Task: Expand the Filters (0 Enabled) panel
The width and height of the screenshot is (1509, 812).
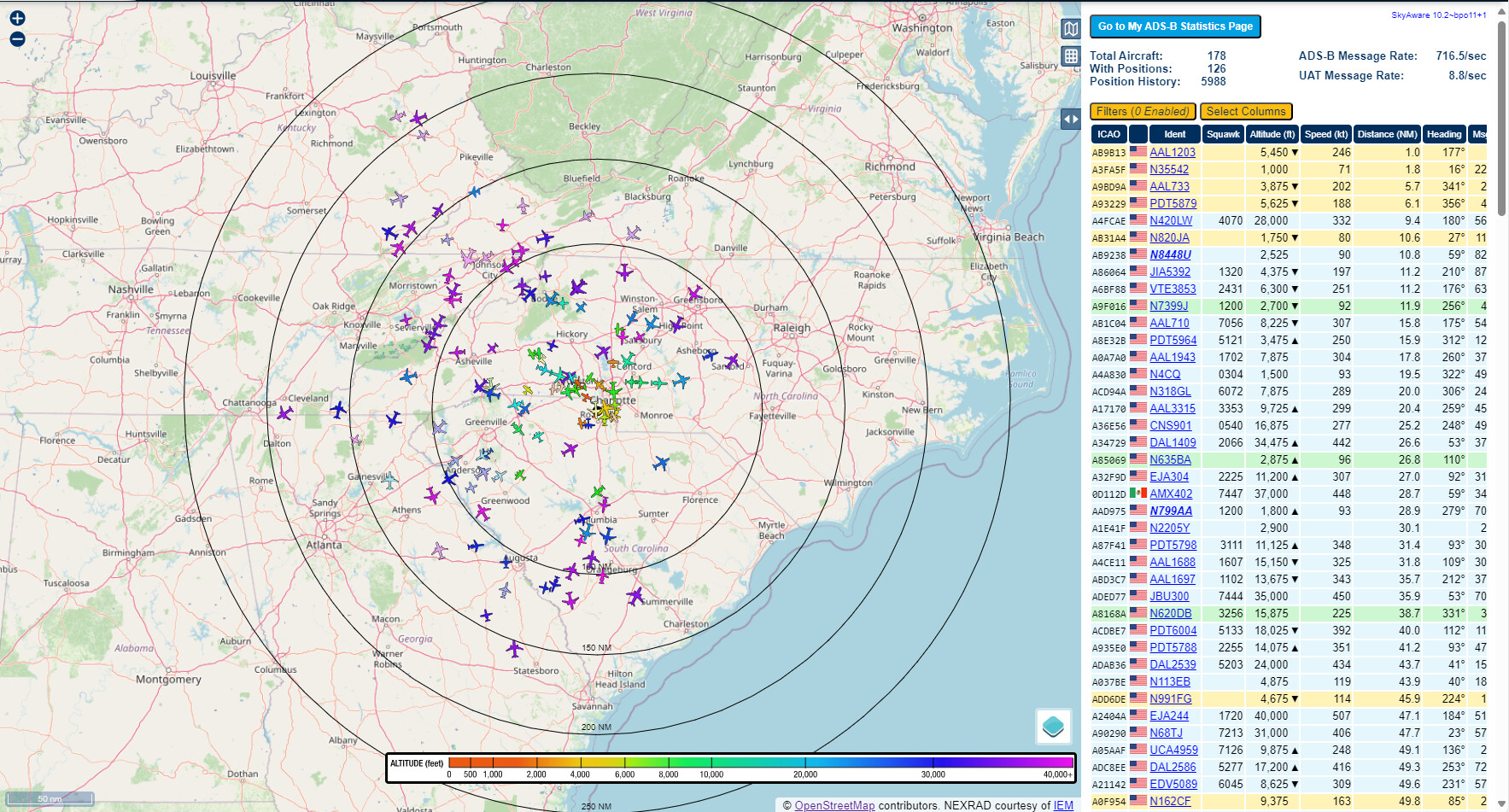Action: 1142,112
